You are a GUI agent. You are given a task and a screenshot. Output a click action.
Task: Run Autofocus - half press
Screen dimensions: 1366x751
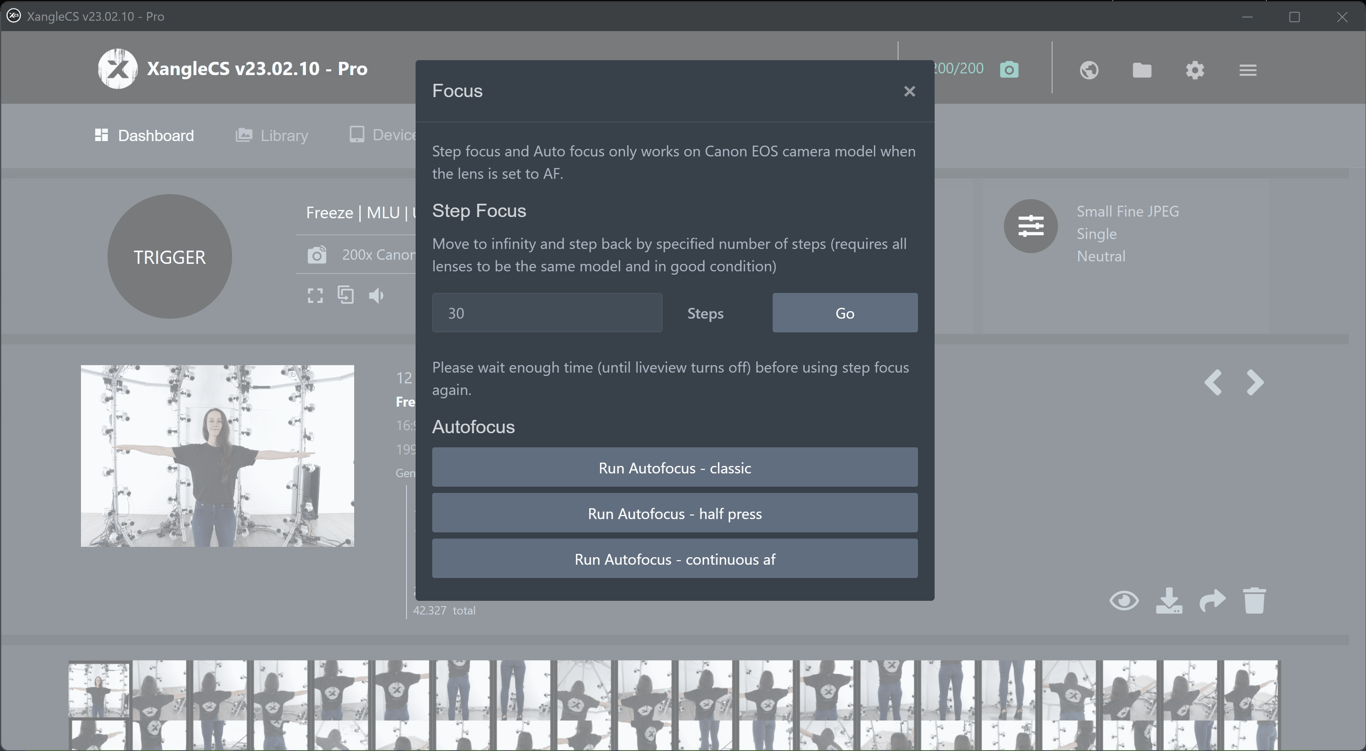675,513
